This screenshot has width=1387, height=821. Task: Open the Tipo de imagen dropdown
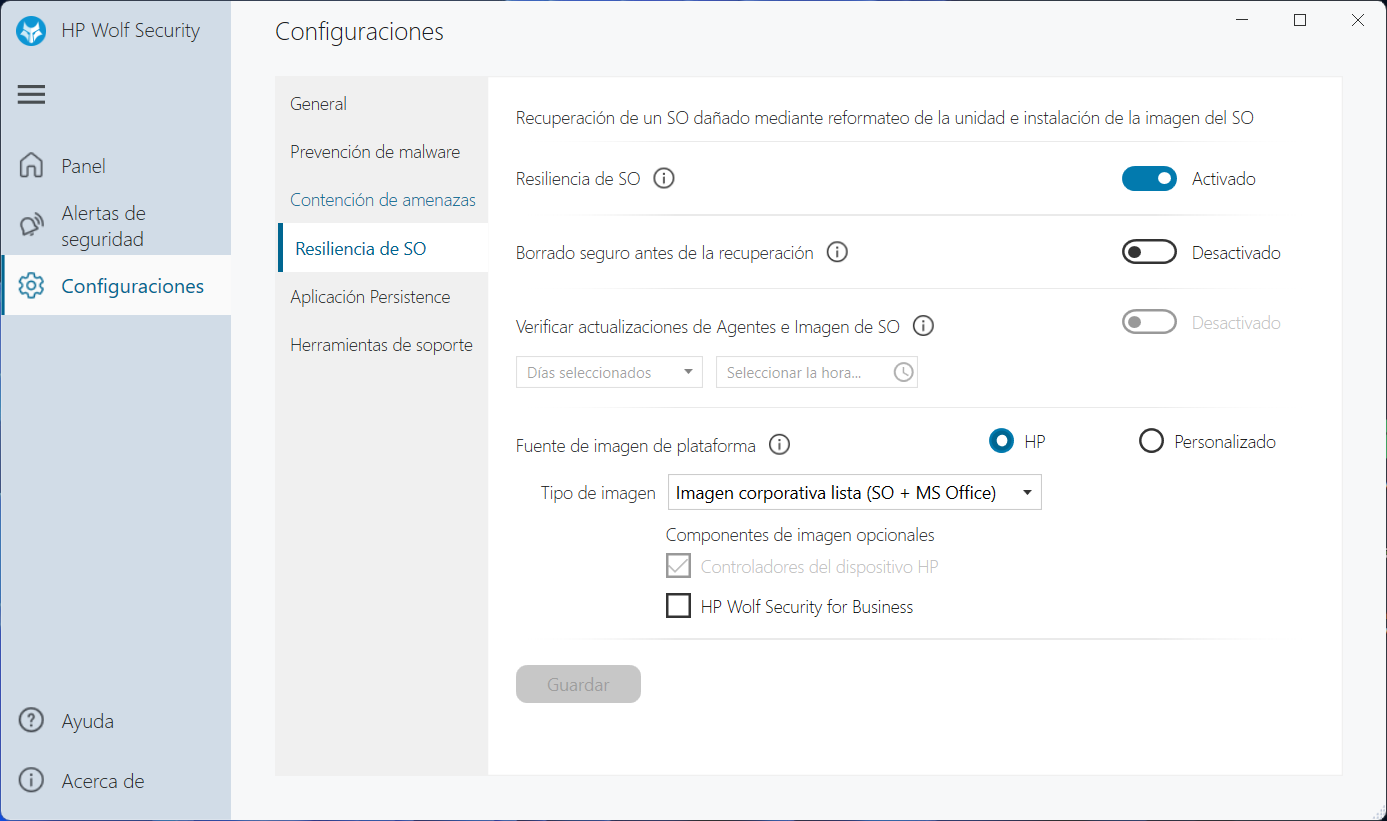pyautogui.click(x=854, y=492)
